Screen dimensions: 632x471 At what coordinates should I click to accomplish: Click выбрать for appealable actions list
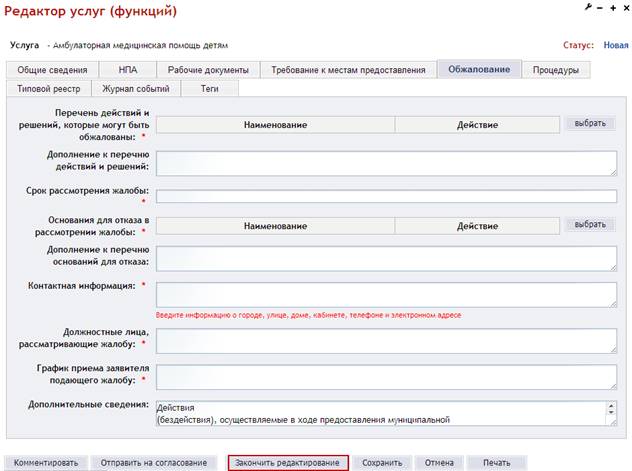[x=590, y=123]
